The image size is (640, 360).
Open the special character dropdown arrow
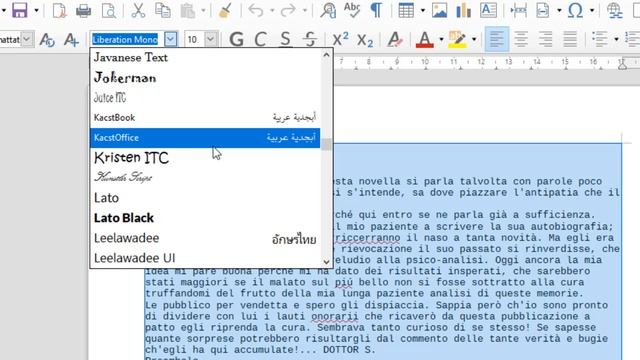pos(592,10)
